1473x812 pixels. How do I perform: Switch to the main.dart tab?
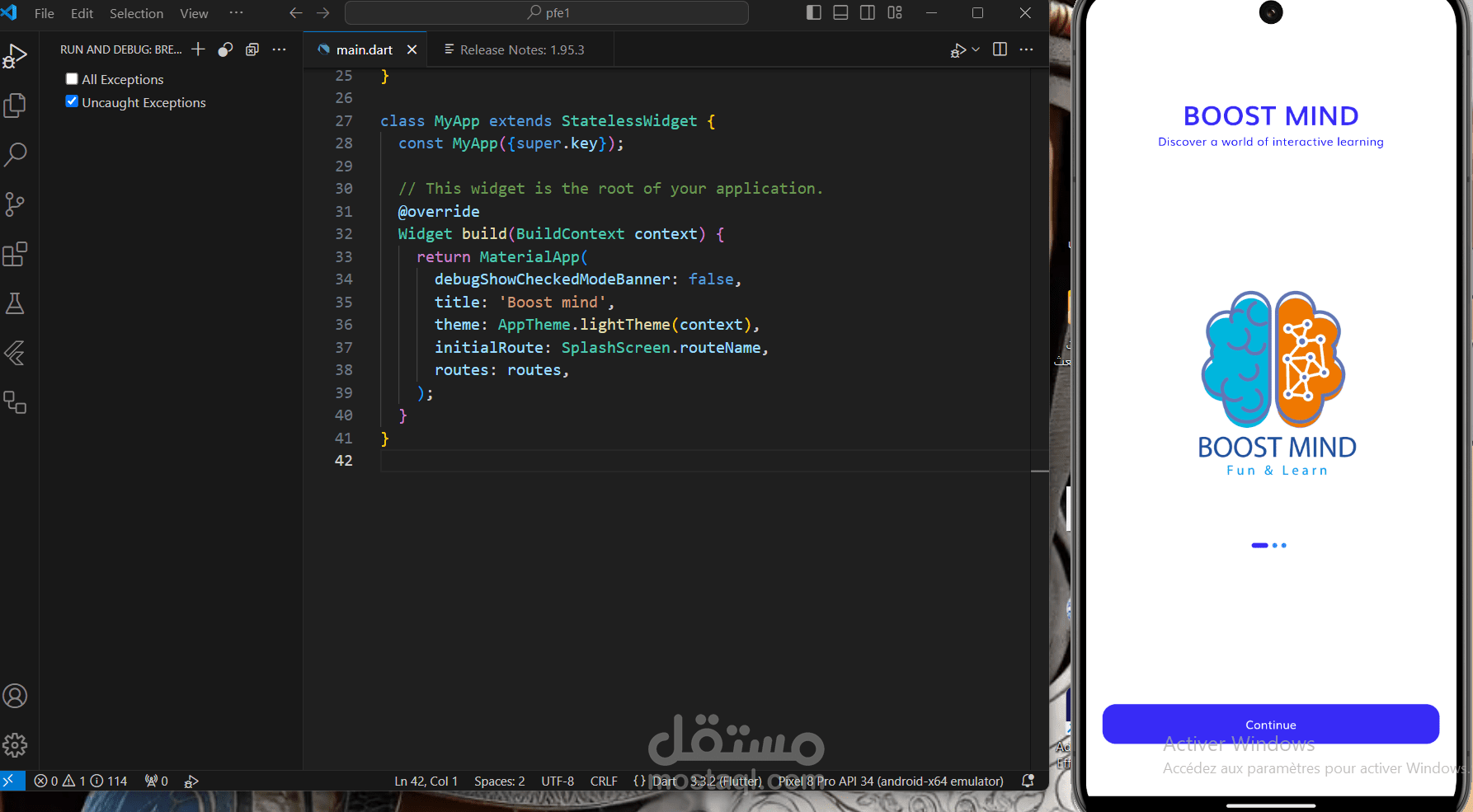pos(364,49)
